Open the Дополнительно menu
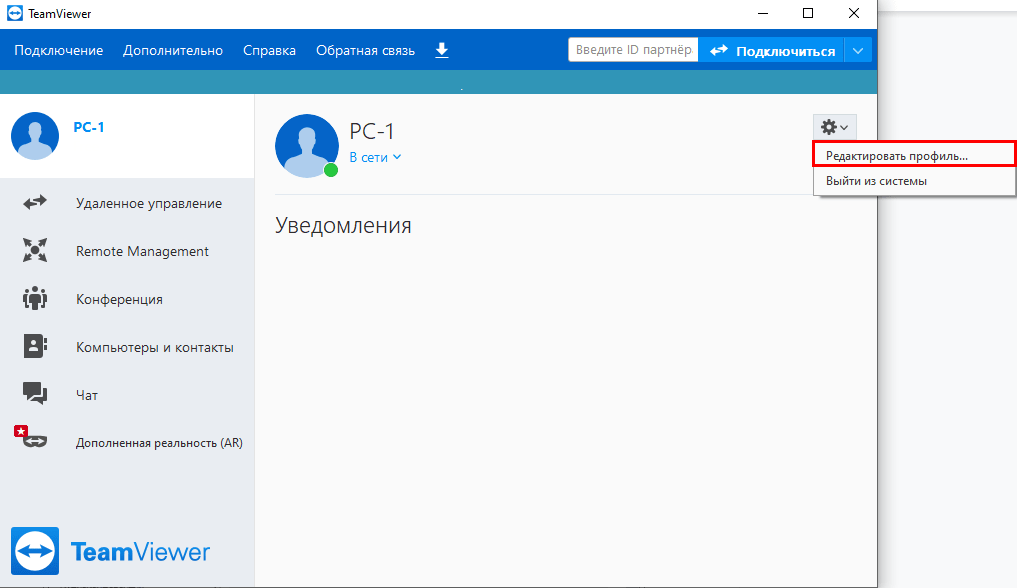The image size is (1017, 588). coord(173,51)
